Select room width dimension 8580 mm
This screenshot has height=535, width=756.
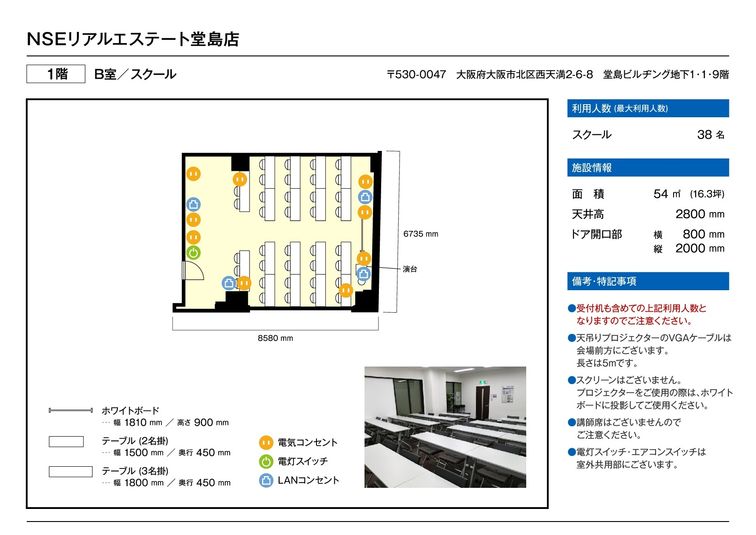click(275, 338)
